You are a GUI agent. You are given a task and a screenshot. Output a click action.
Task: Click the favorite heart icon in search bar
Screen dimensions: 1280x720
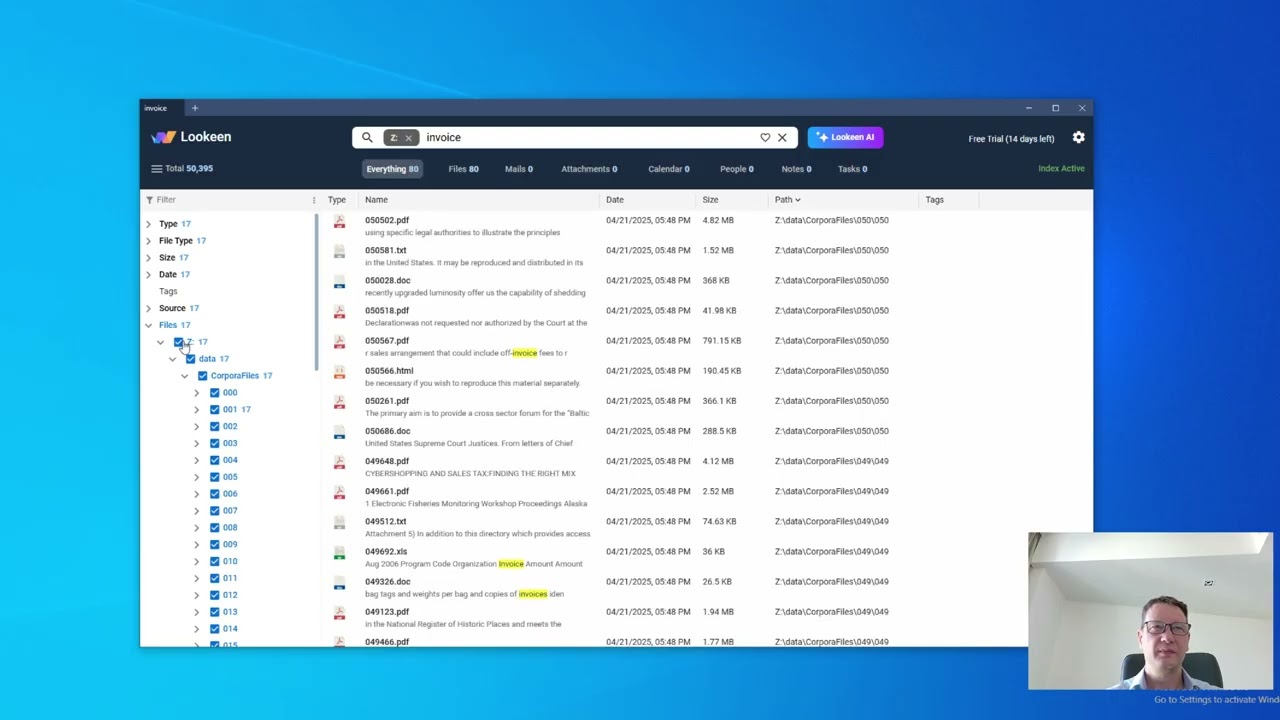765,137
